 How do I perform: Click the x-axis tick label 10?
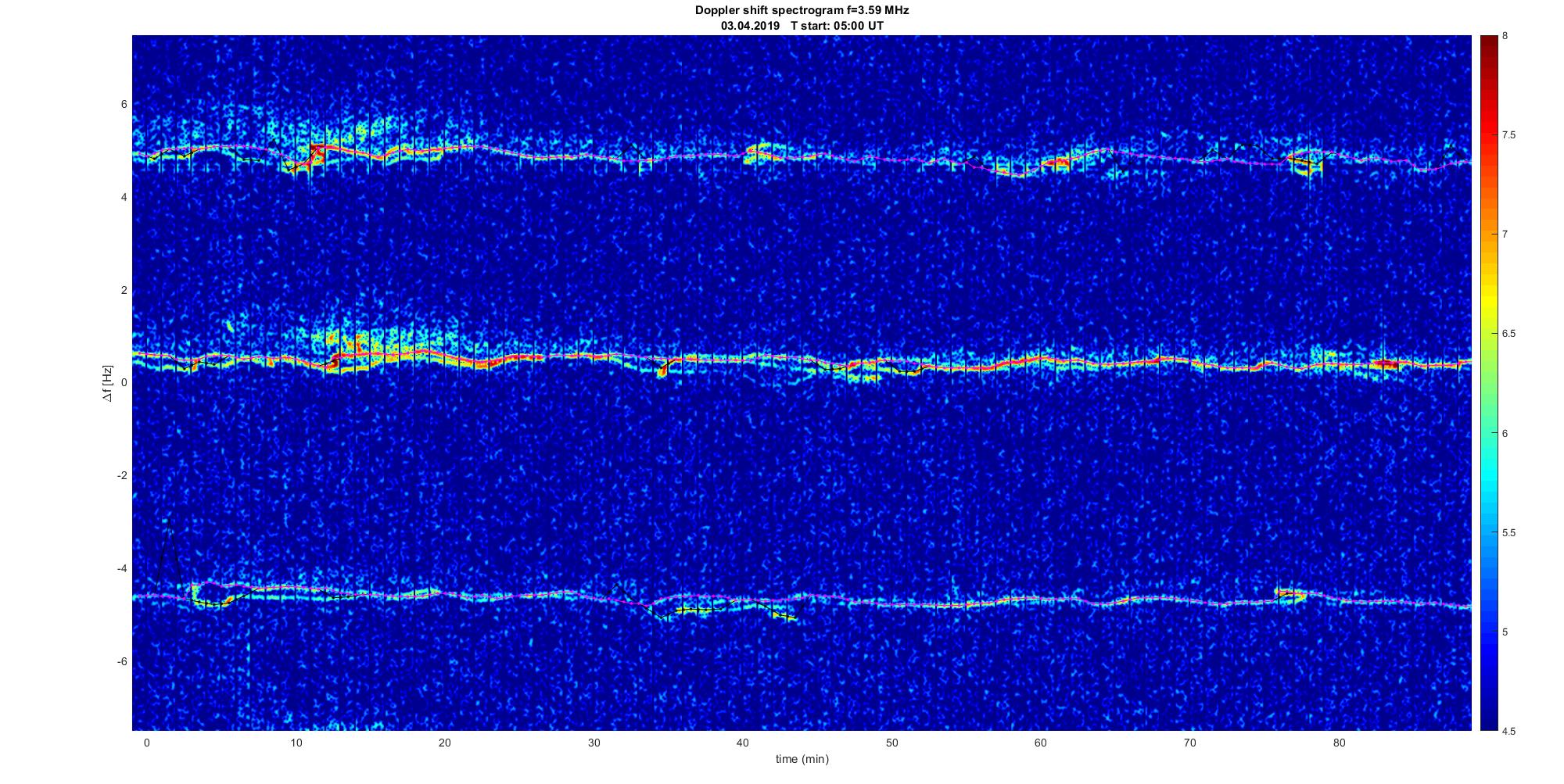pyautogui.click(x=296, y=743)
